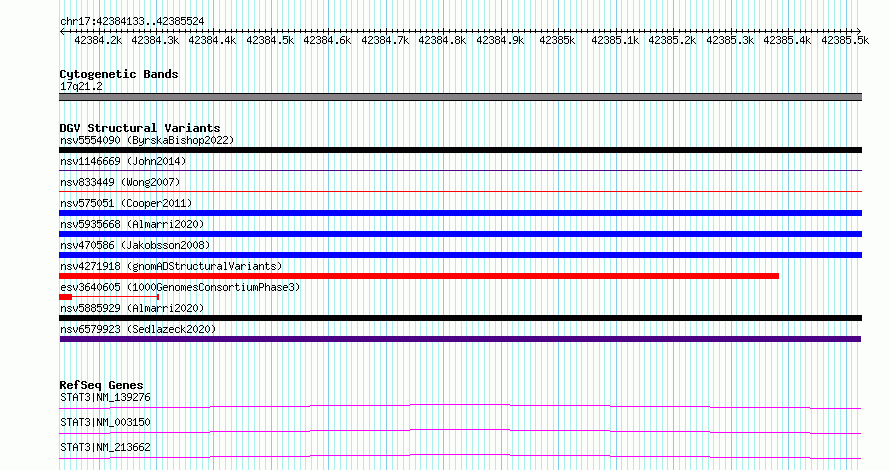Select the RefSeq Genes track title

click(x=101, y=385)
